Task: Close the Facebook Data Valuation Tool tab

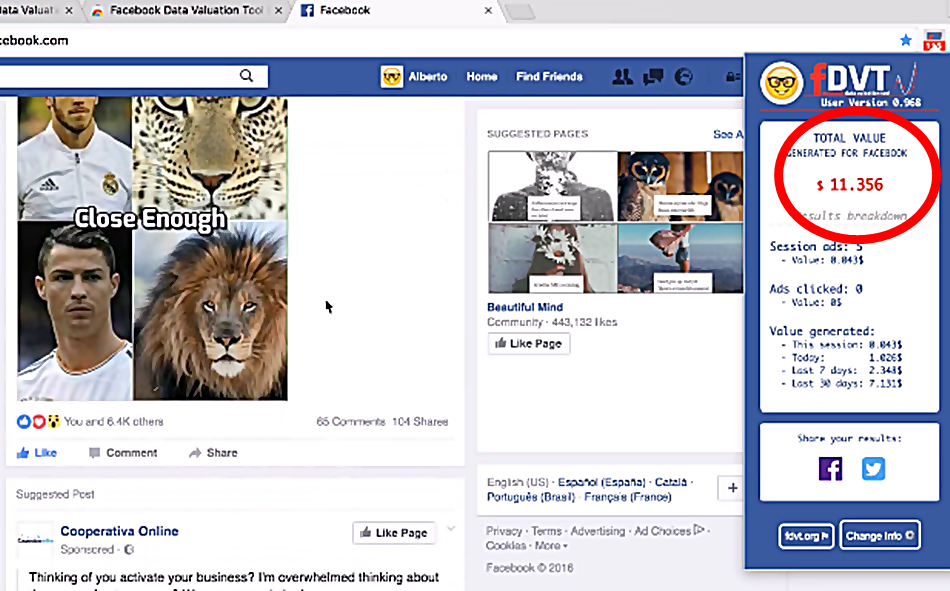Action: click(278, 10)
